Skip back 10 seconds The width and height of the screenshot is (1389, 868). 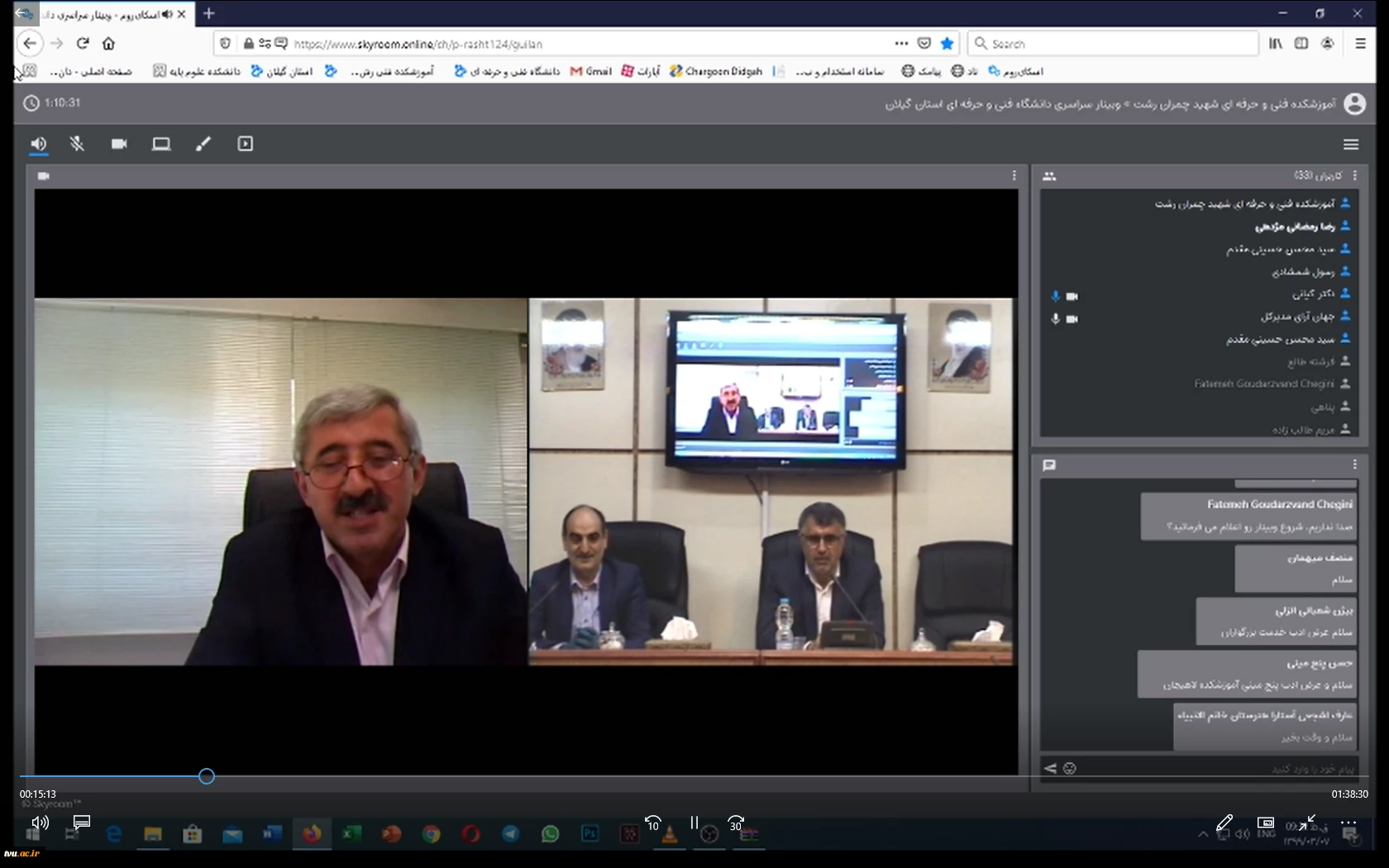(x=652, y=823)
